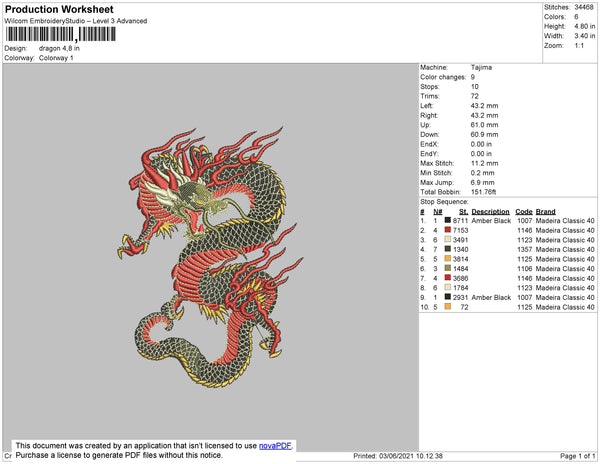Viewport: 600px width, 464px height.
Task: Select "Madeira Classic 40" in stop row 10
Action: pyautogui.click(x=565, y=307)
